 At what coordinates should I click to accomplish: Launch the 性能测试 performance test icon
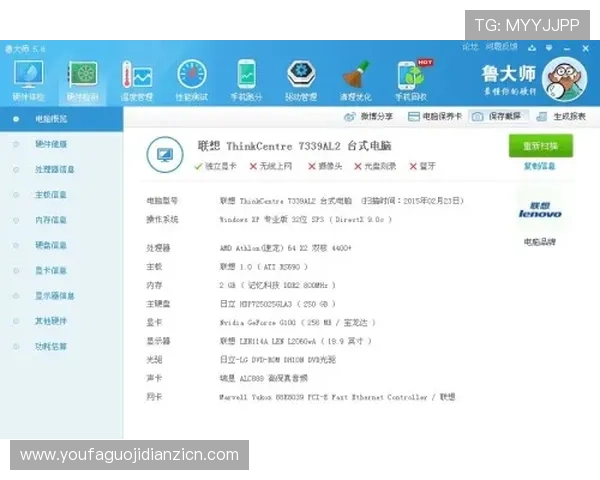point(192,79)
